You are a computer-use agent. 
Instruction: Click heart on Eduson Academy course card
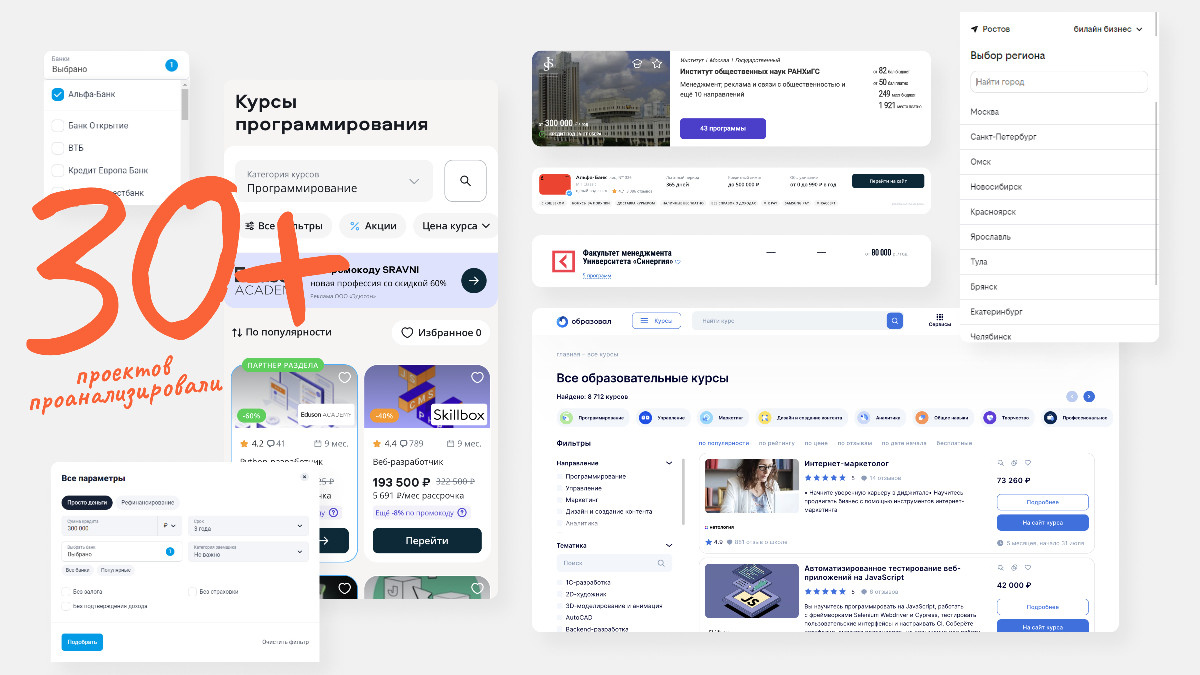click(x=345, y=378)
